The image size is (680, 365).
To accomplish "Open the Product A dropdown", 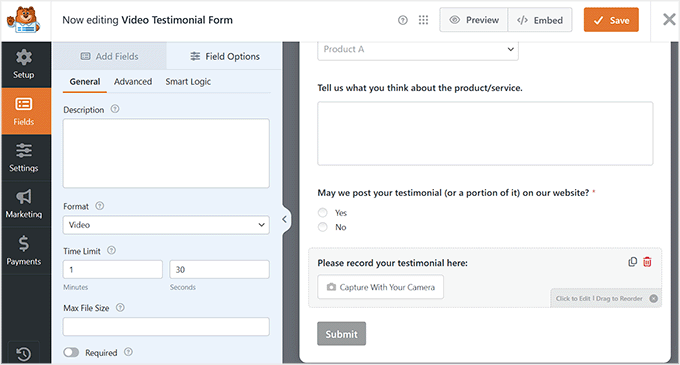I will pyautogui.click(x=418, y=49).
